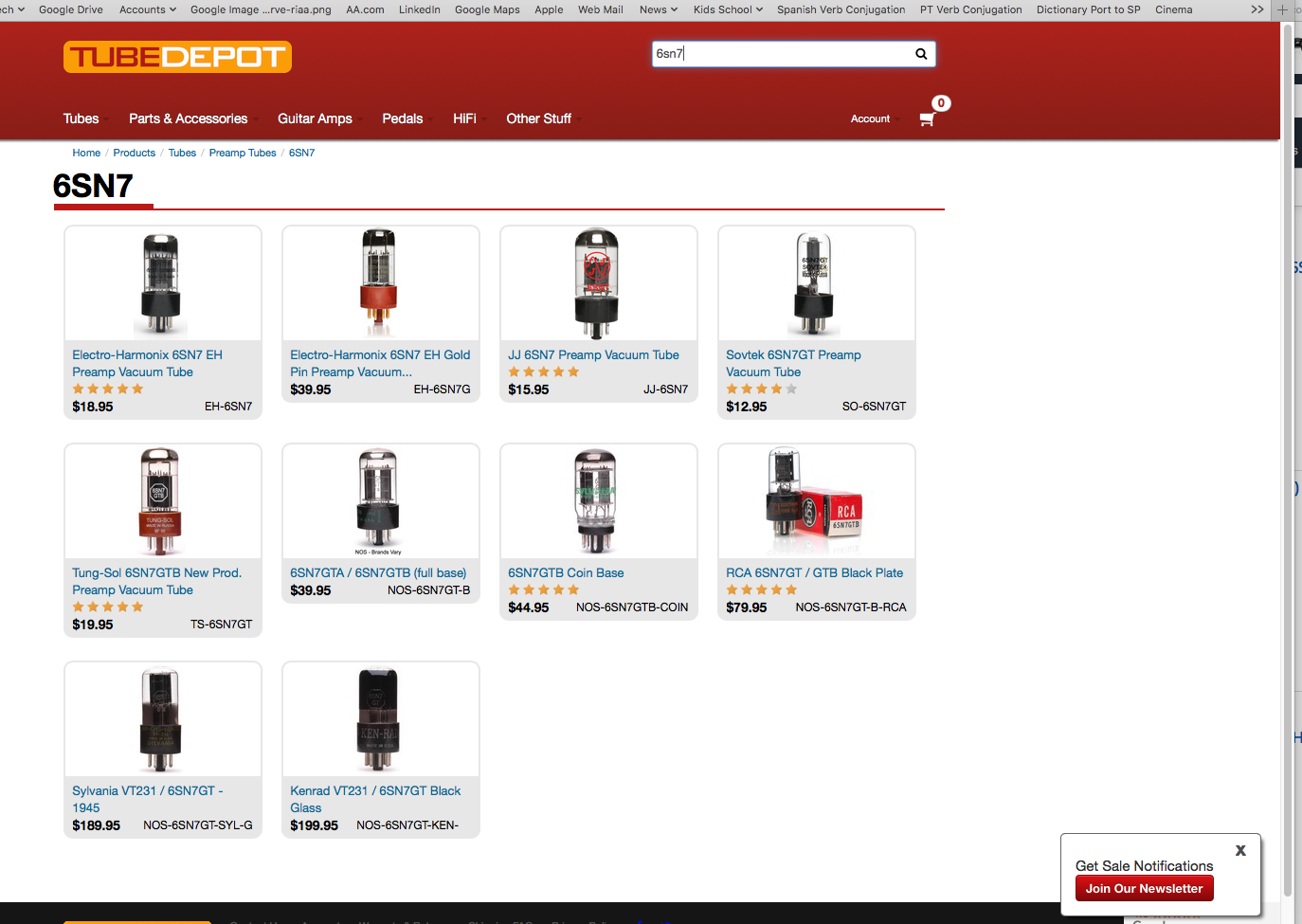Open the Cinema bookmark
This screenshot has width=1302, height=924.
pyautogui.click(x=1174, y=9)
